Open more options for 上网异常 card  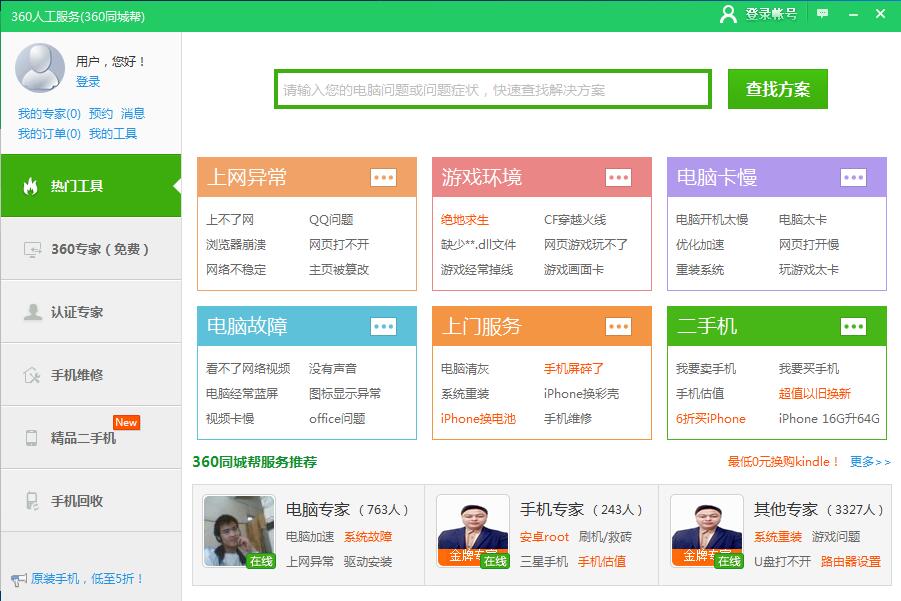coord(383,178)
